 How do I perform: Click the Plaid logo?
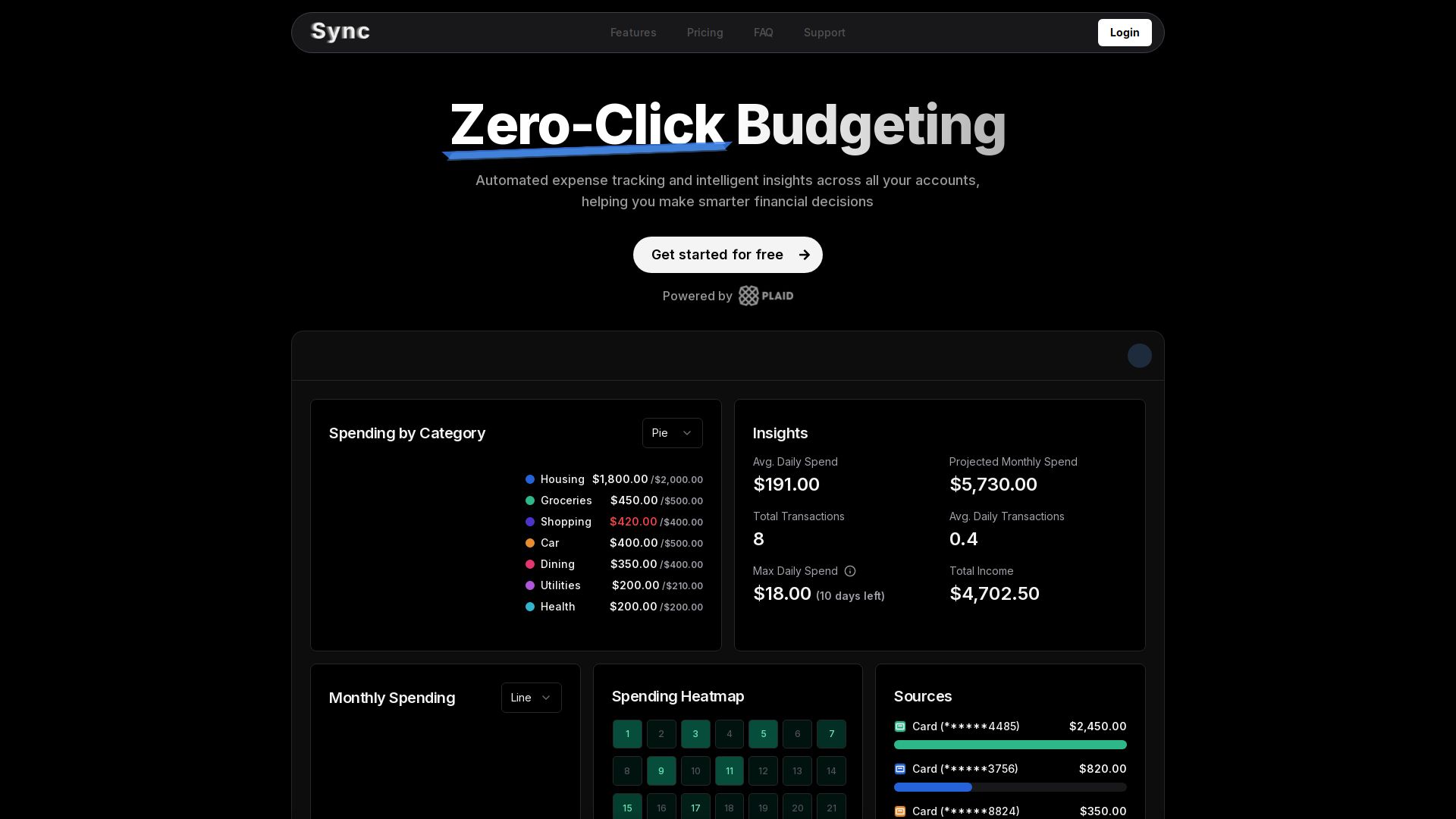pos(766,296)
